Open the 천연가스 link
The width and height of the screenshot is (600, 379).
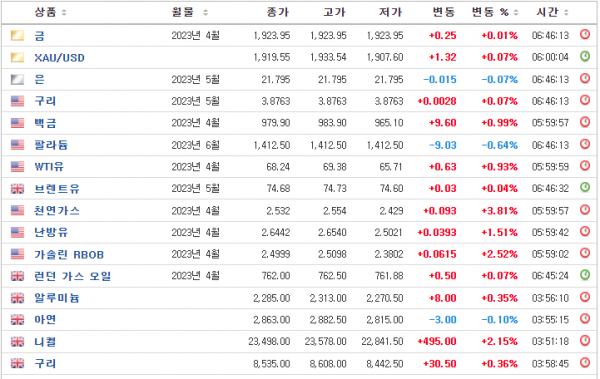(57, 211)
